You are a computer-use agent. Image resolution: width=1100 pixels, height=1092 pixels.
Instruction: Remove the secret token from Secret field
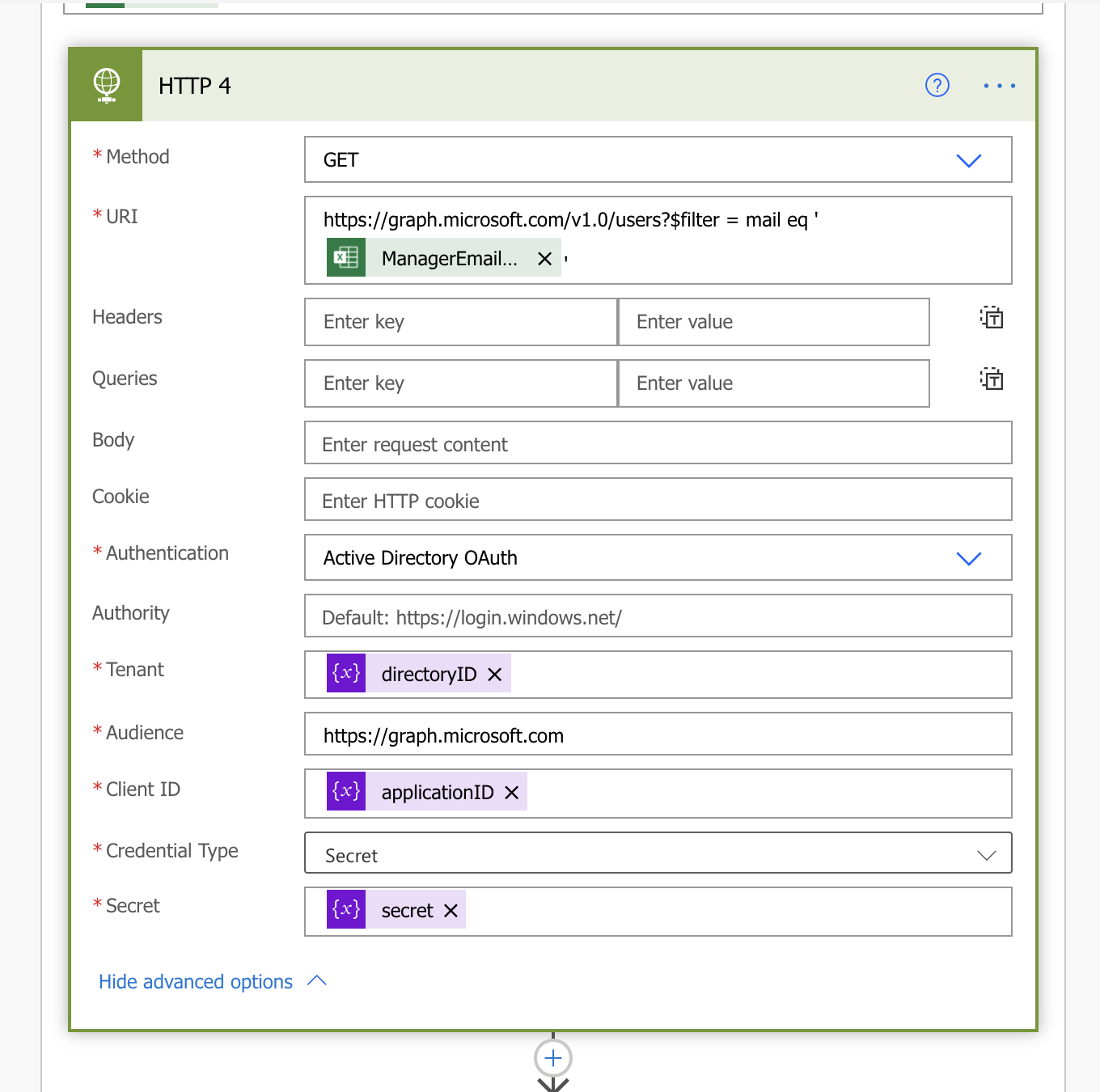tap(451, 910)
